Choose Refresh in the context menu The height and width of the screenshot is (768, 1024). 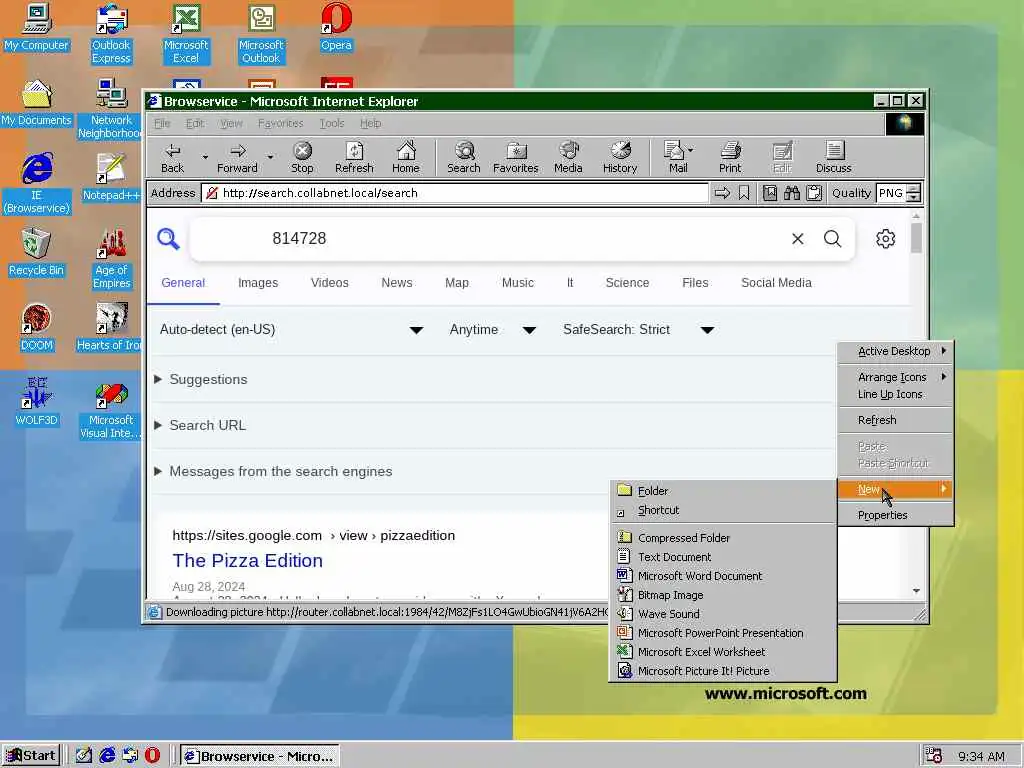[x=896, y=420]
